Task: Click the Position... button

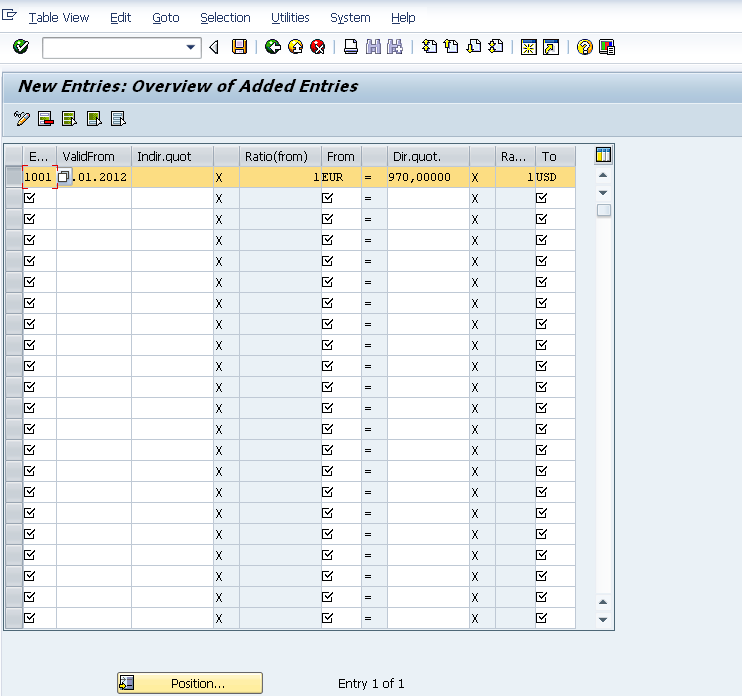Action: click(x=190, y=683)
